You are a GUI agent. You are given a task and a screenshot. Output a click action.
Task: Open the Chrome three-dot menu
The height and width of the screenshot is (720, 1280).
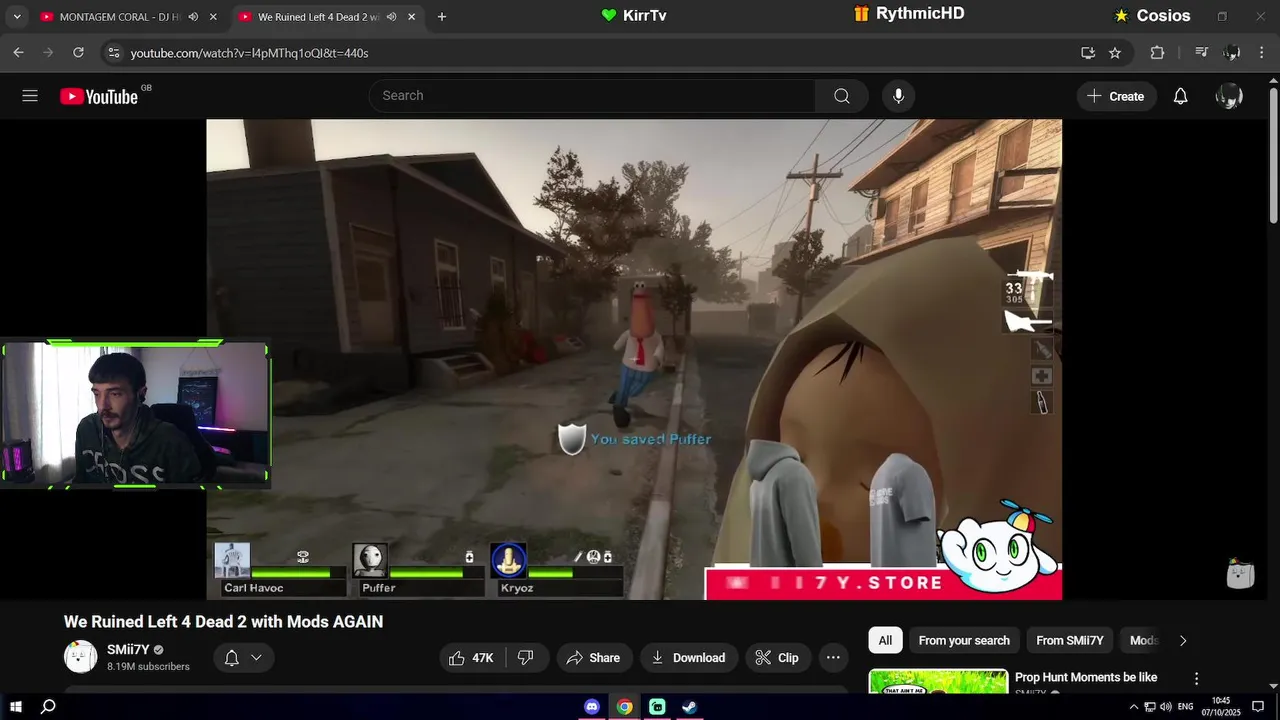click(1260, 53)
